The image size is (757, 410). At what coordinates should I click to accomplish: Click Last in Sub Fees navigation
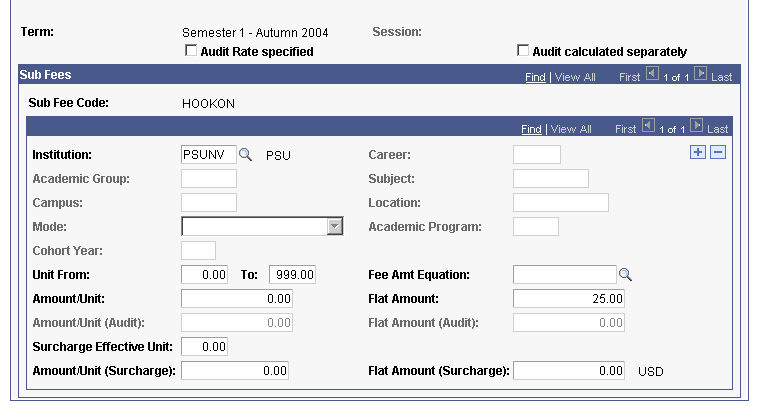pos(721,77)
